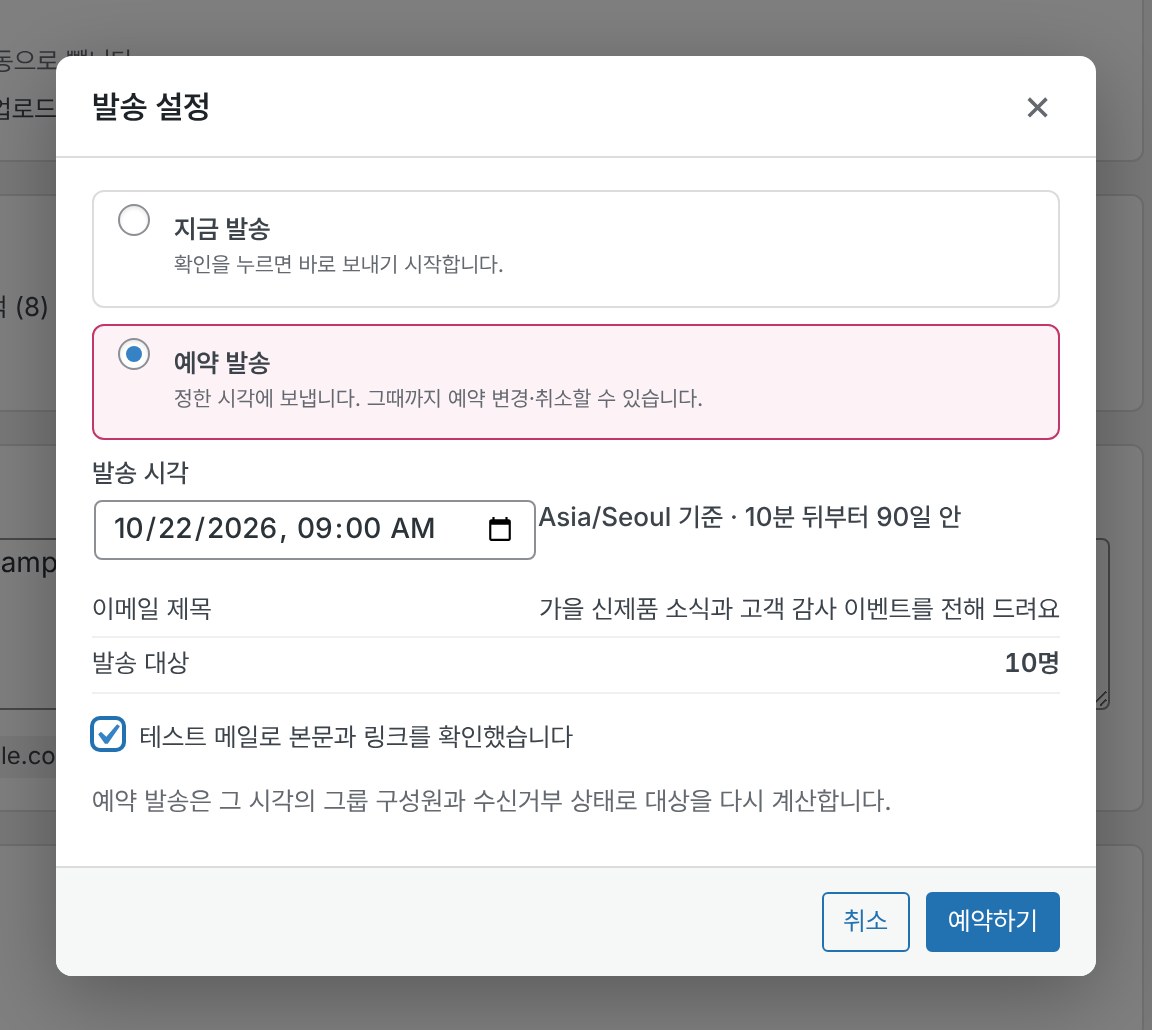This screenshot has height=1030, width=1152.
Task: Click the 발송 시각 label
Action: tap(140, 472)
